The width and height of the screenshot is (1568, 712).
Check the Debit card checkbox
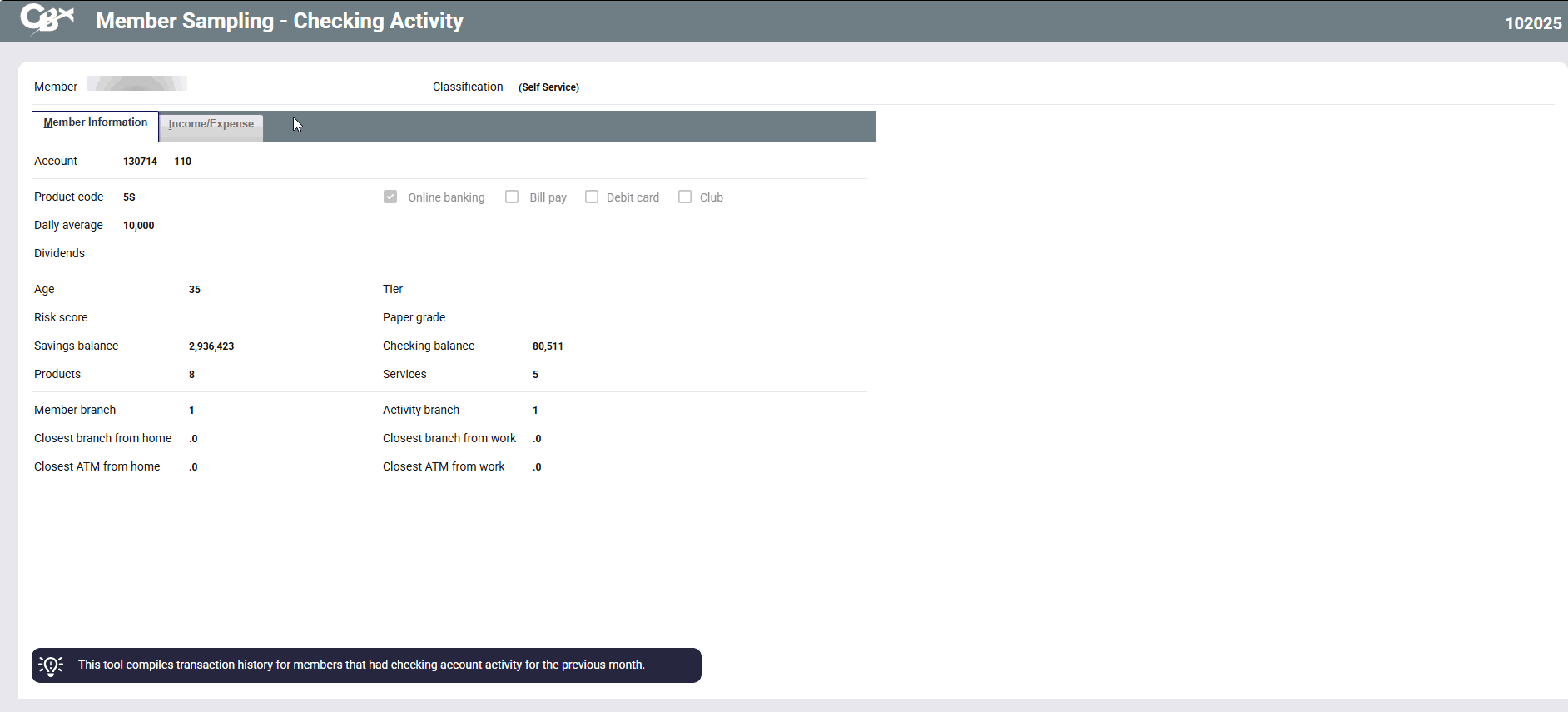click(x=592, y=197)
